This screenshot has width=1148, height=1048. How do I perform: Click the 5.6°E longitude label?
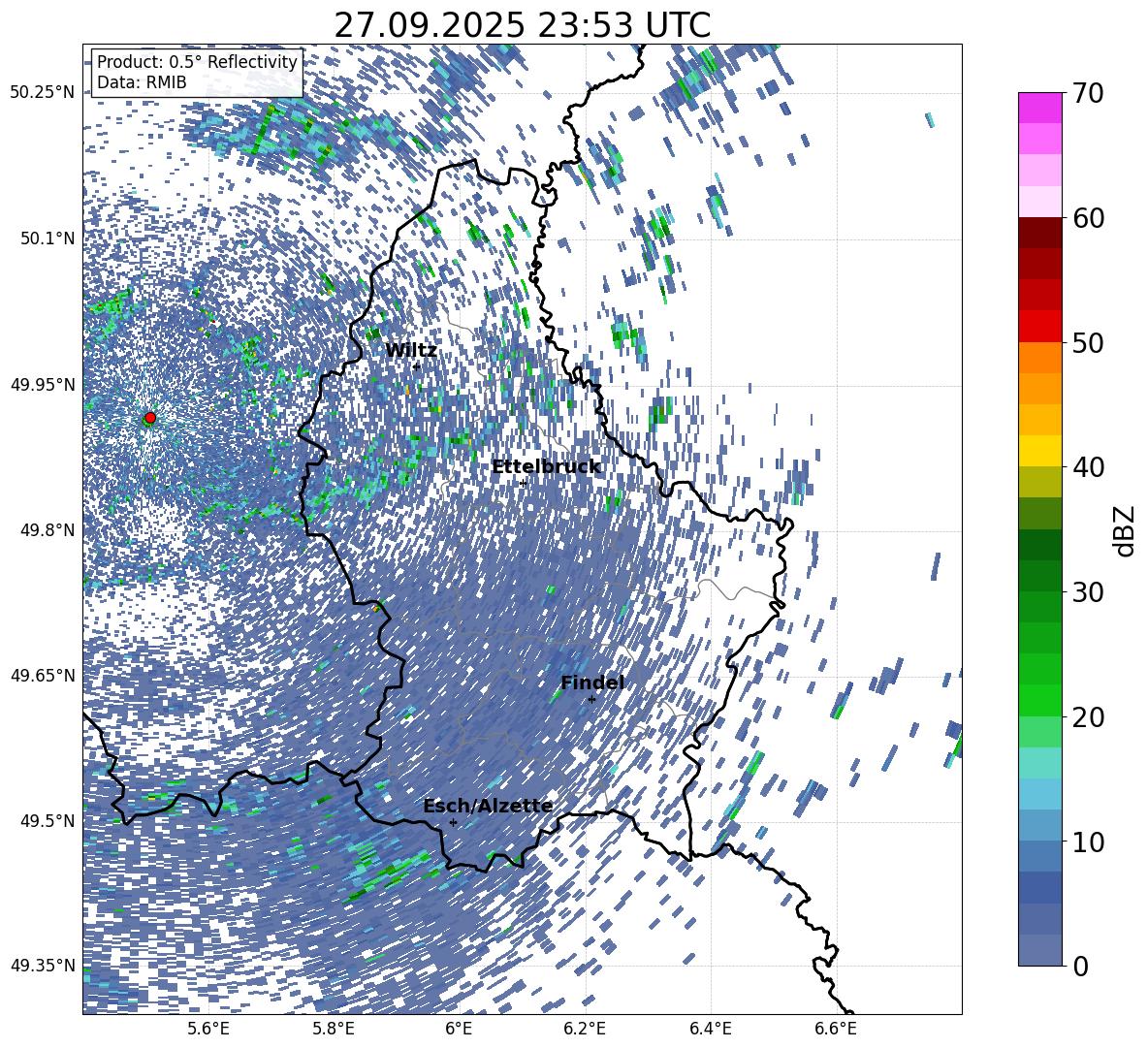click(x=208, y=1029)
